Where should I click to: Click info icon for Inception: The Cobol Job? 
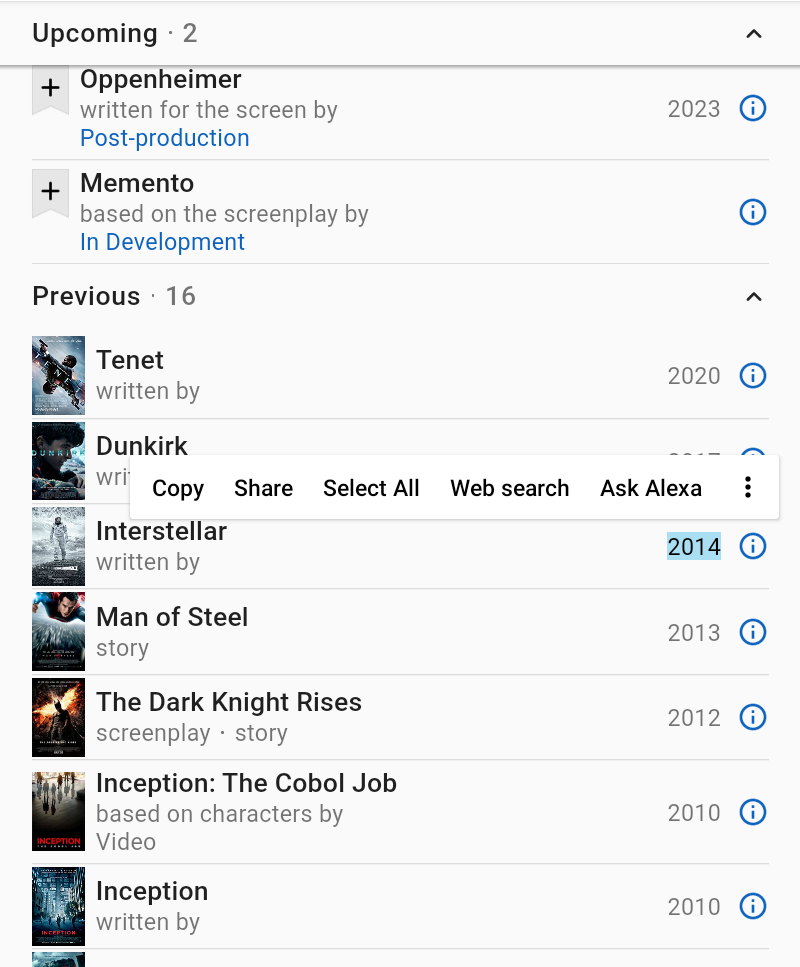click(752, 812)
